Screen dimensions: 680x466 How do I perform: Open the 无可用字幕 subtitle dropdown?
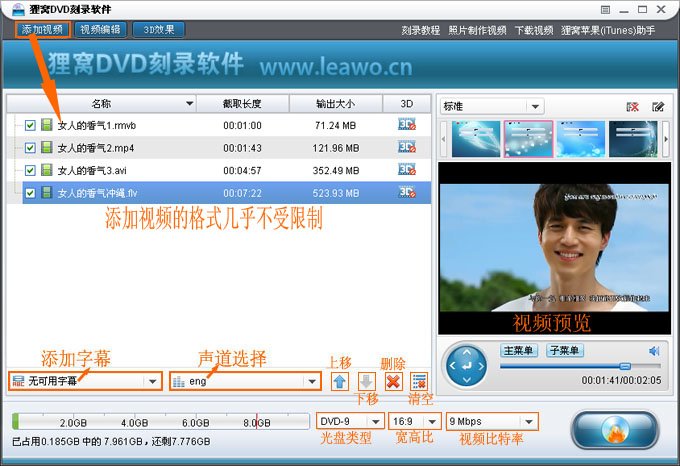pos(85,381)
